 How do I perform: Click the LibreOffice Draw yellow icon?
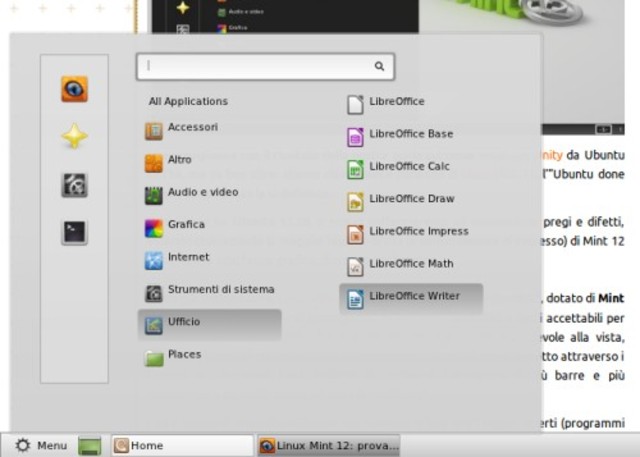(355, 202)
